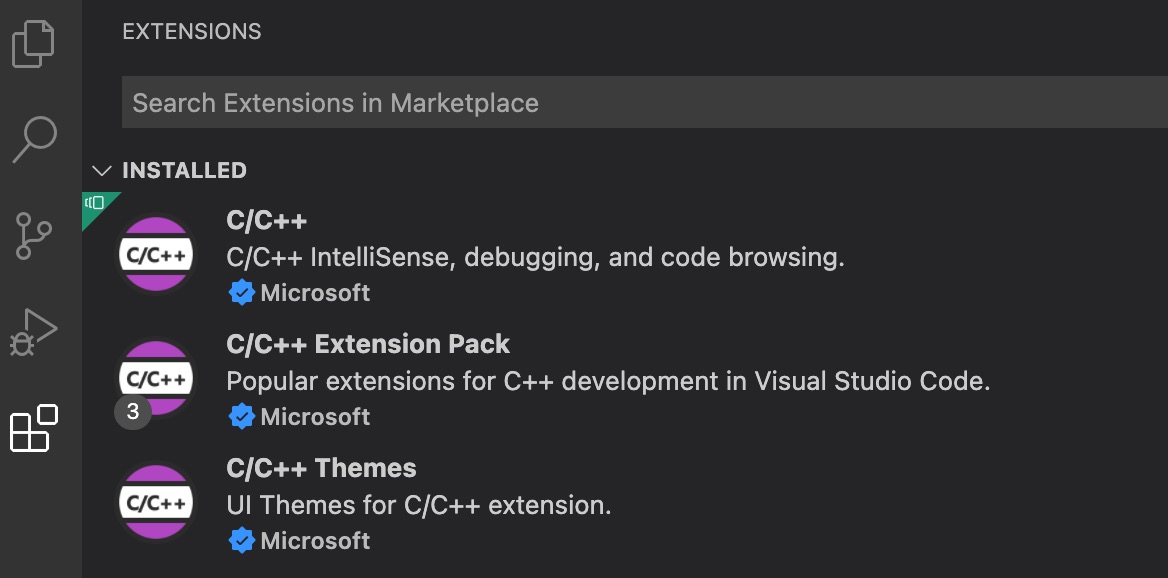This screenshot has height=578, width=1168.
Task: Select the Extensions view icon
Action: (x=33, y=429)
